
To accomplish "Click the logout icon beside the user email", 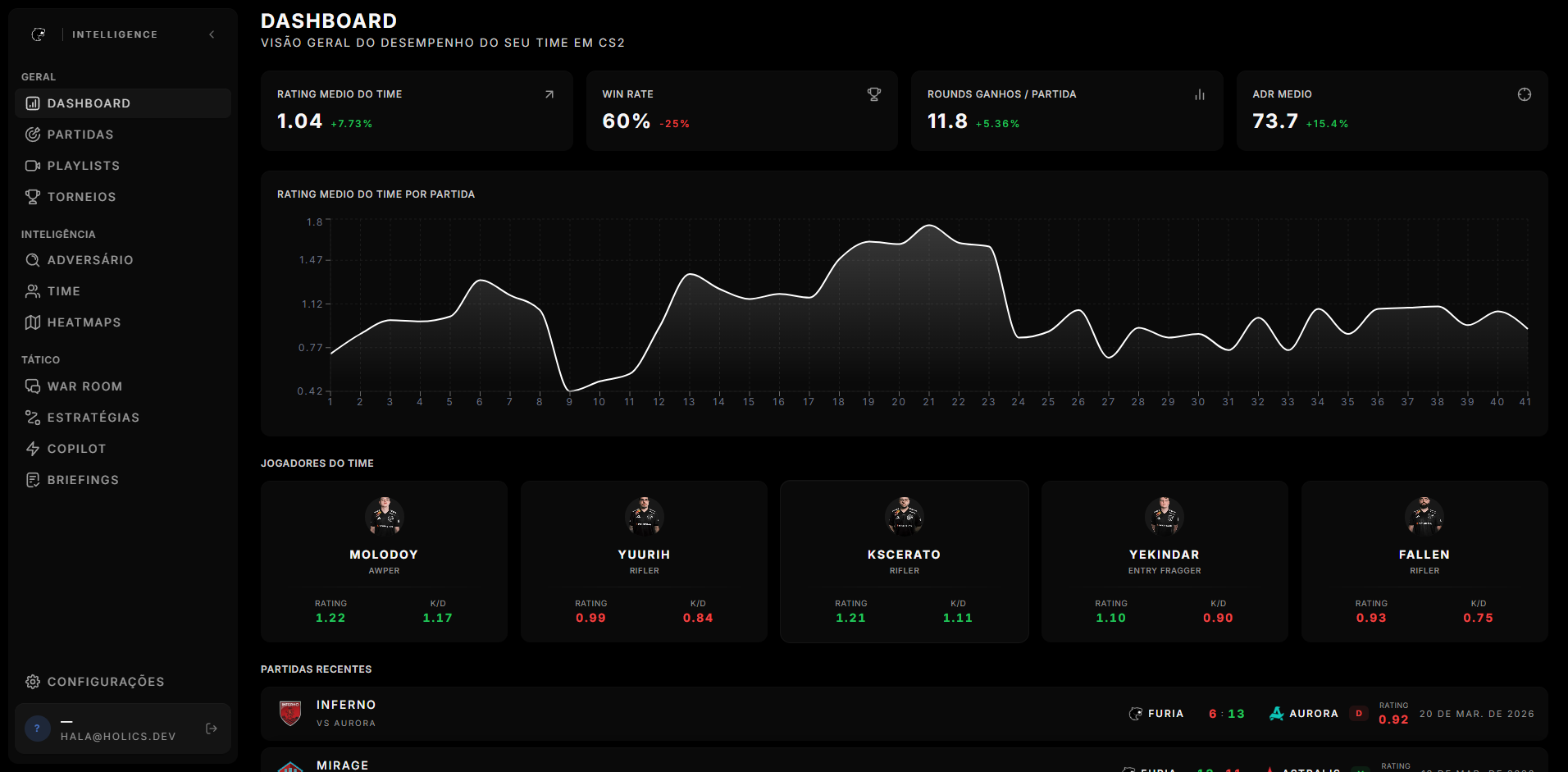I will (x=211, y=729).
